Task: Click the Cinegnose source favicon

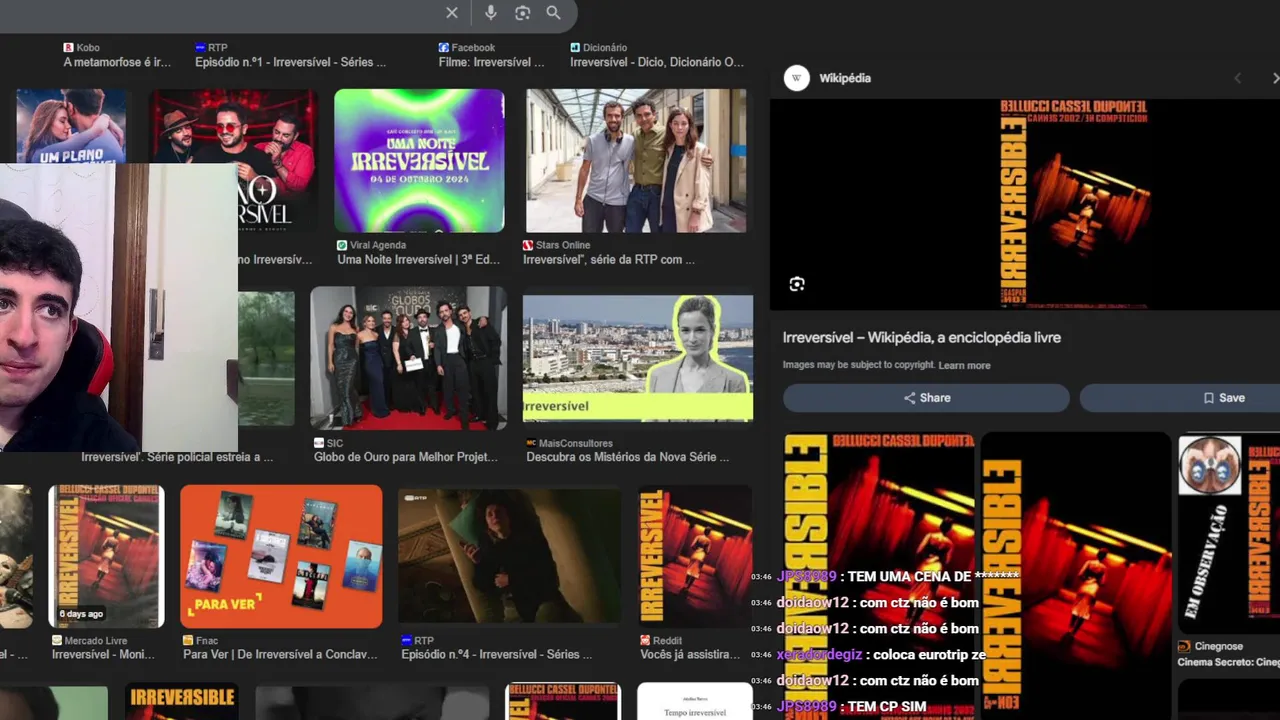Action: pos(1184,647)
